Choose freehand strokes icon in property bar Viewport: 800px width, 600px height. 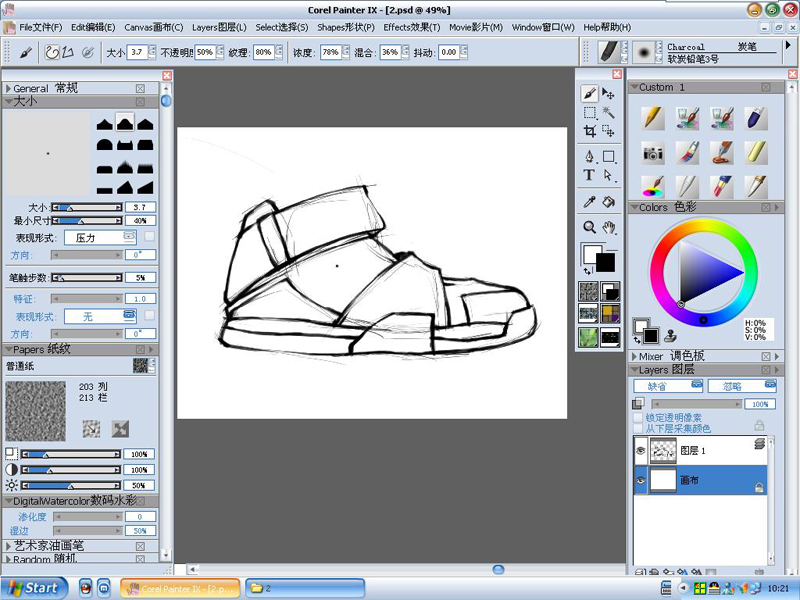[52, 52]
